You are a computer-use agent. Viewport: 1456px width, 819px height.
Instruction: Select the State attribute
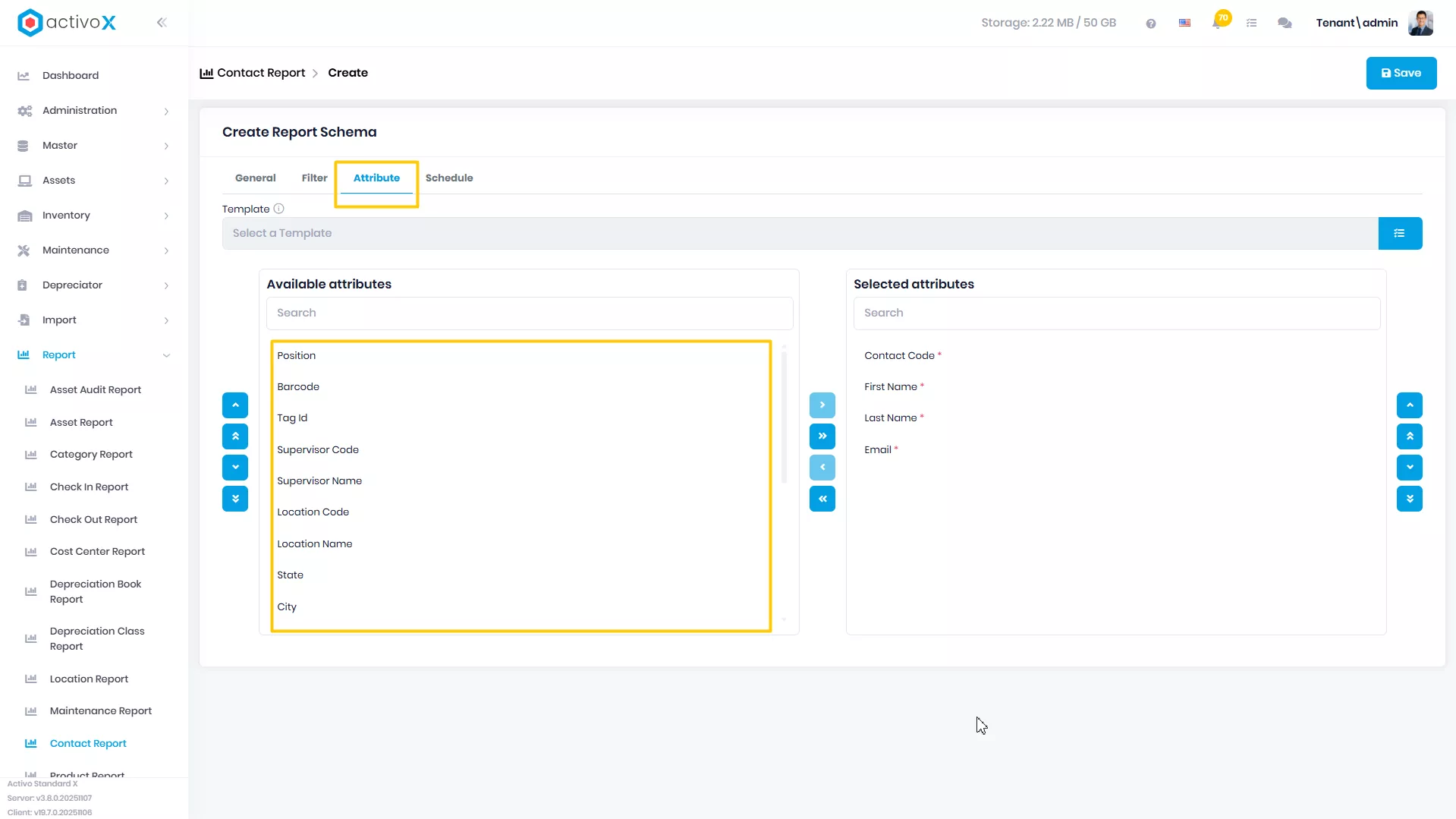(290, 575)
